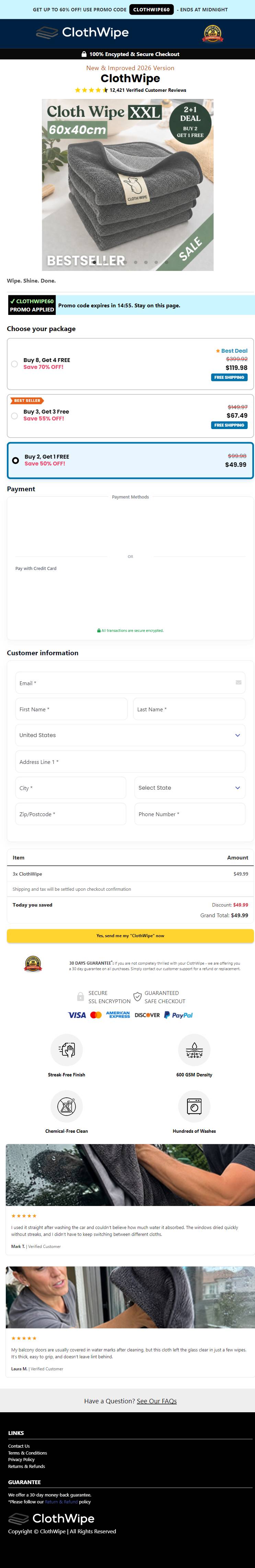
Task: Open the Returns & Refunds footer link
Action: (27, 1466)
